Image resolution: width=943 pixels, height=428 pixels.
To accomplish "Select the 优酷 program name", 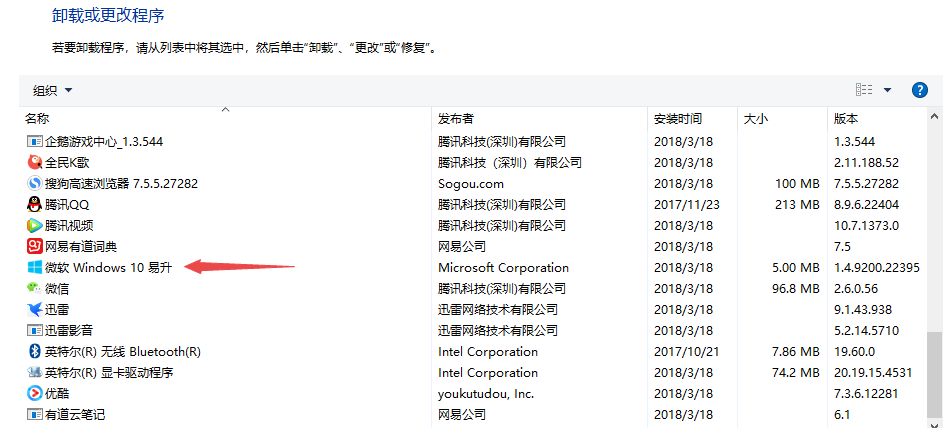I will pos(57,394).
